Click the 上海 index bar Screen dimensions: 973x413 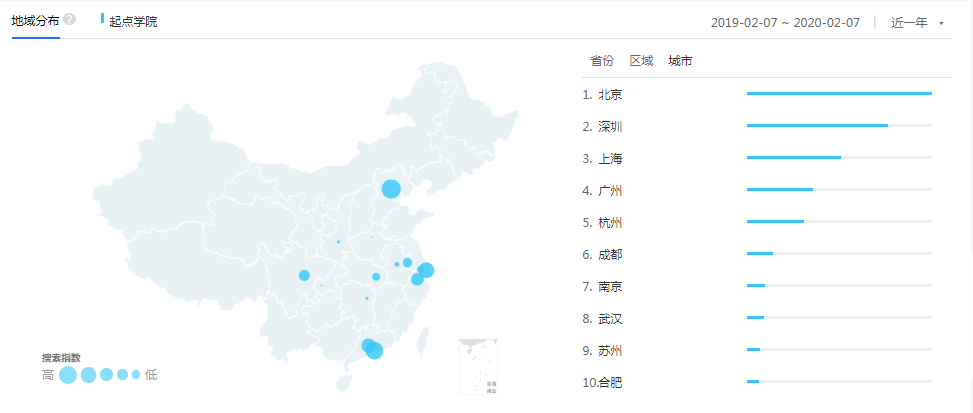click(838, 158)
